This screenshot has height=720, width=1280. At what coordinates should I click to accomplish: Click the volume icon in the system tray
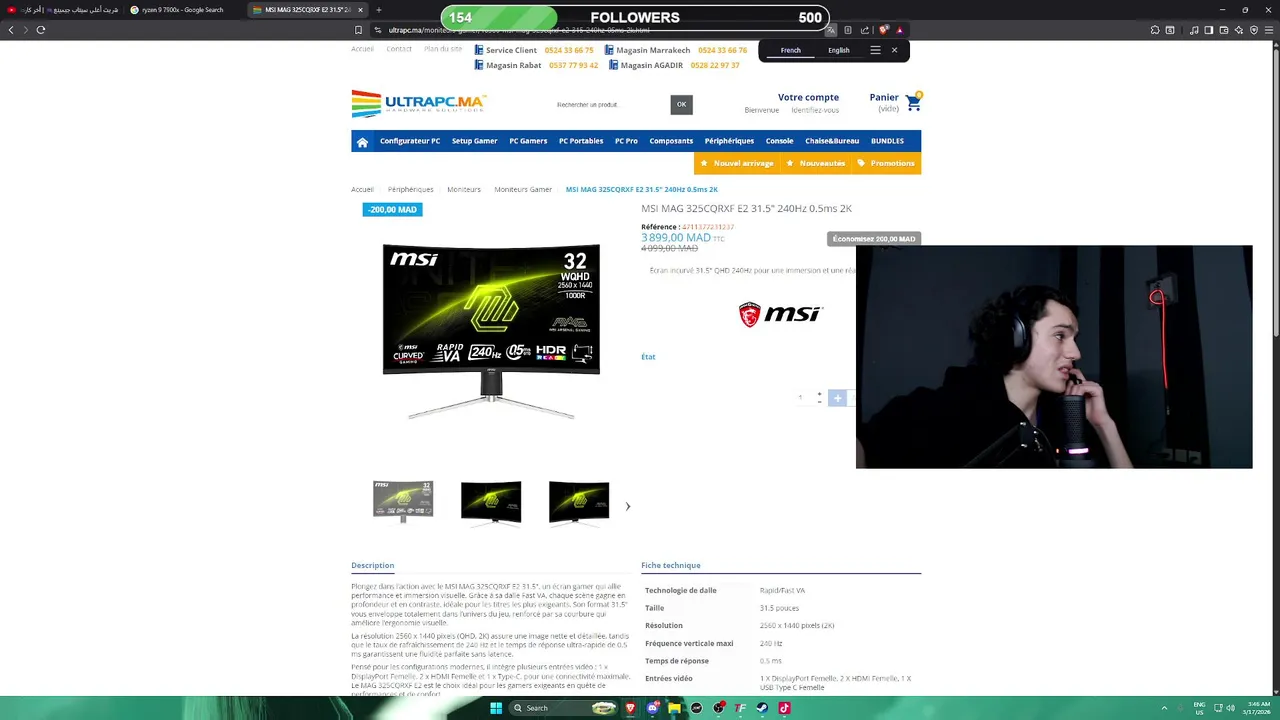pos(1230,708)
